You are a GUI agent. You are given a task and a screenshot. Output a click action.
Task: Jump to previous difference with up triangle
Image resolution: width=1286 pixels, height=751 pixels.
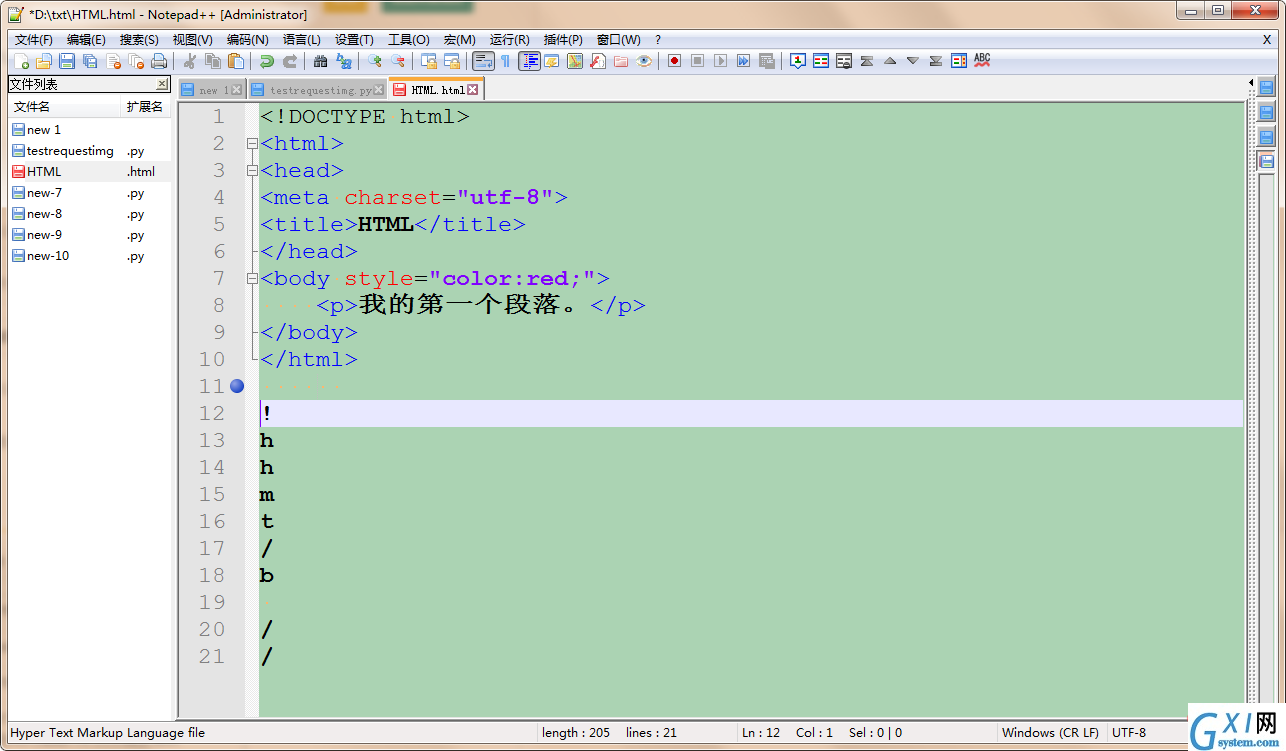pyautogui.click(x=890, y=61)
